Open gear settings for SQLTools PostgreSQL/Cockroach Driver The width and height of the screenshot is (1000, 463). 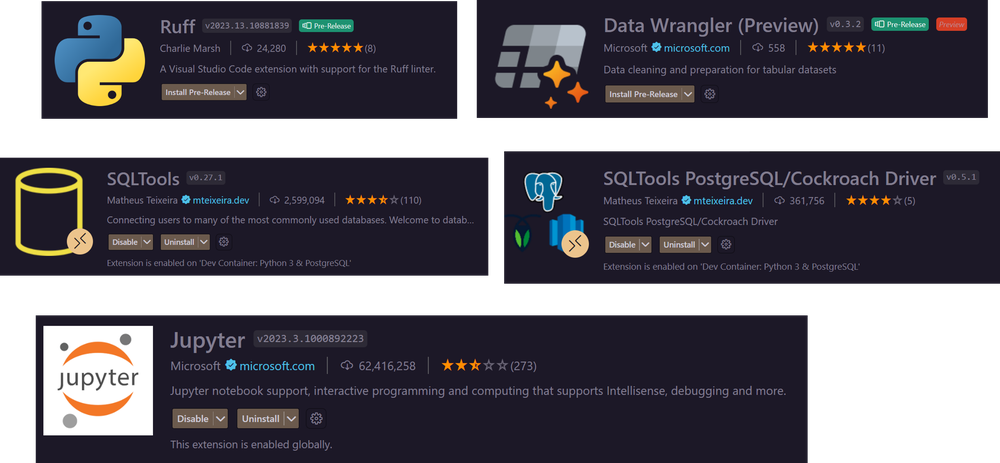[x=725, y=244]
